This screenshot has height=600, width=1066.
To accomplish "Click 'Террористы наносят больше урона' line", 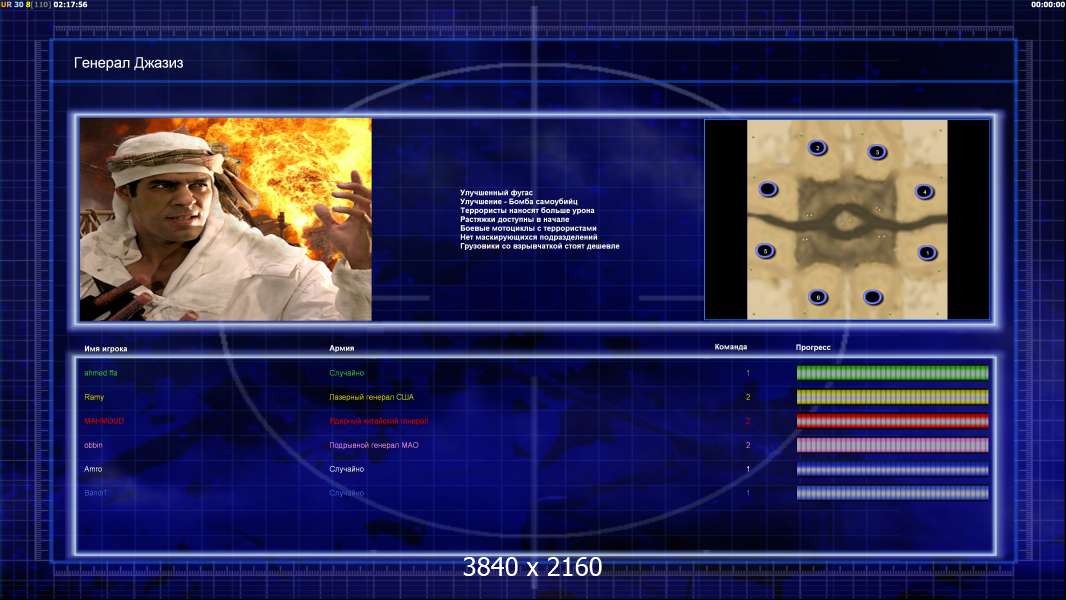I will 527,211.
